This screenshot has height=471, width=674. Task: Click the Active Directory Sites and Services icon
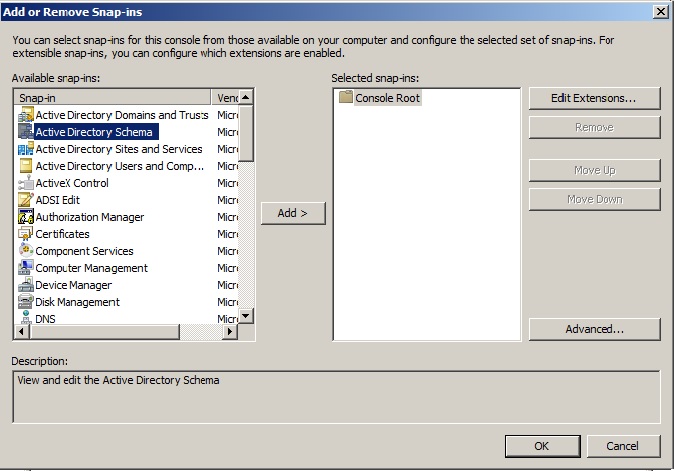pyautogui.click(x=26, y=149)
